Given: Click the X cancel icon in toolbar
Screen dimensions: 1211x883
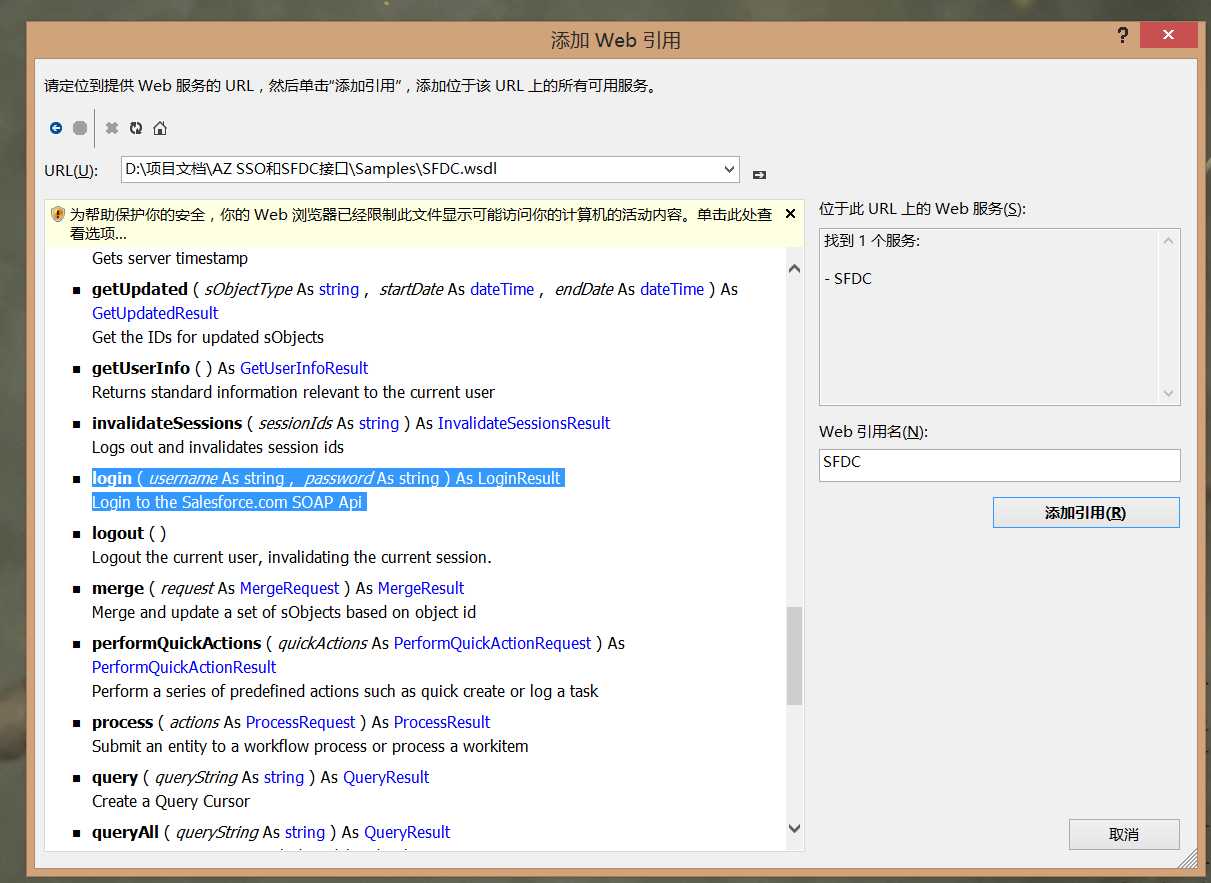Looking at the screenshot, I should click(x=112, y=128).
